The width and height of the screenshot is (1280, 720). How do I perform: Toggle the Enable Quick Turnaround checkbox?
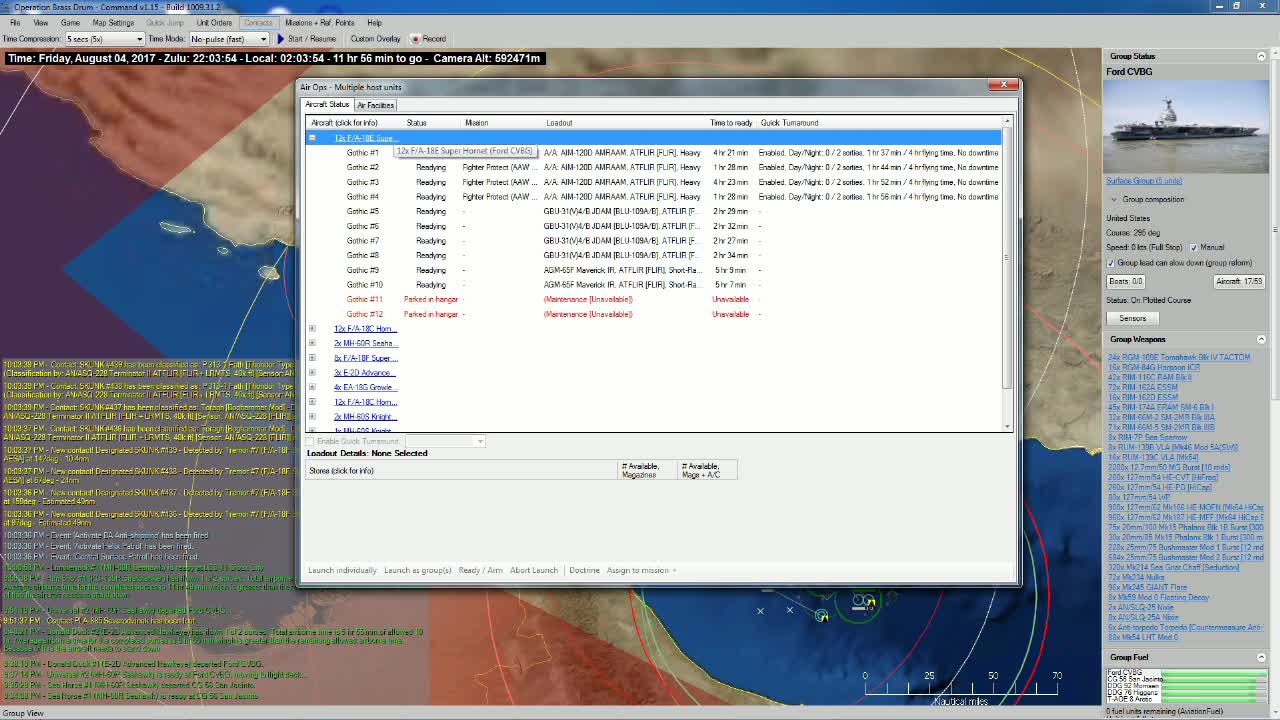pyautogui.click(x=310, y=441)
